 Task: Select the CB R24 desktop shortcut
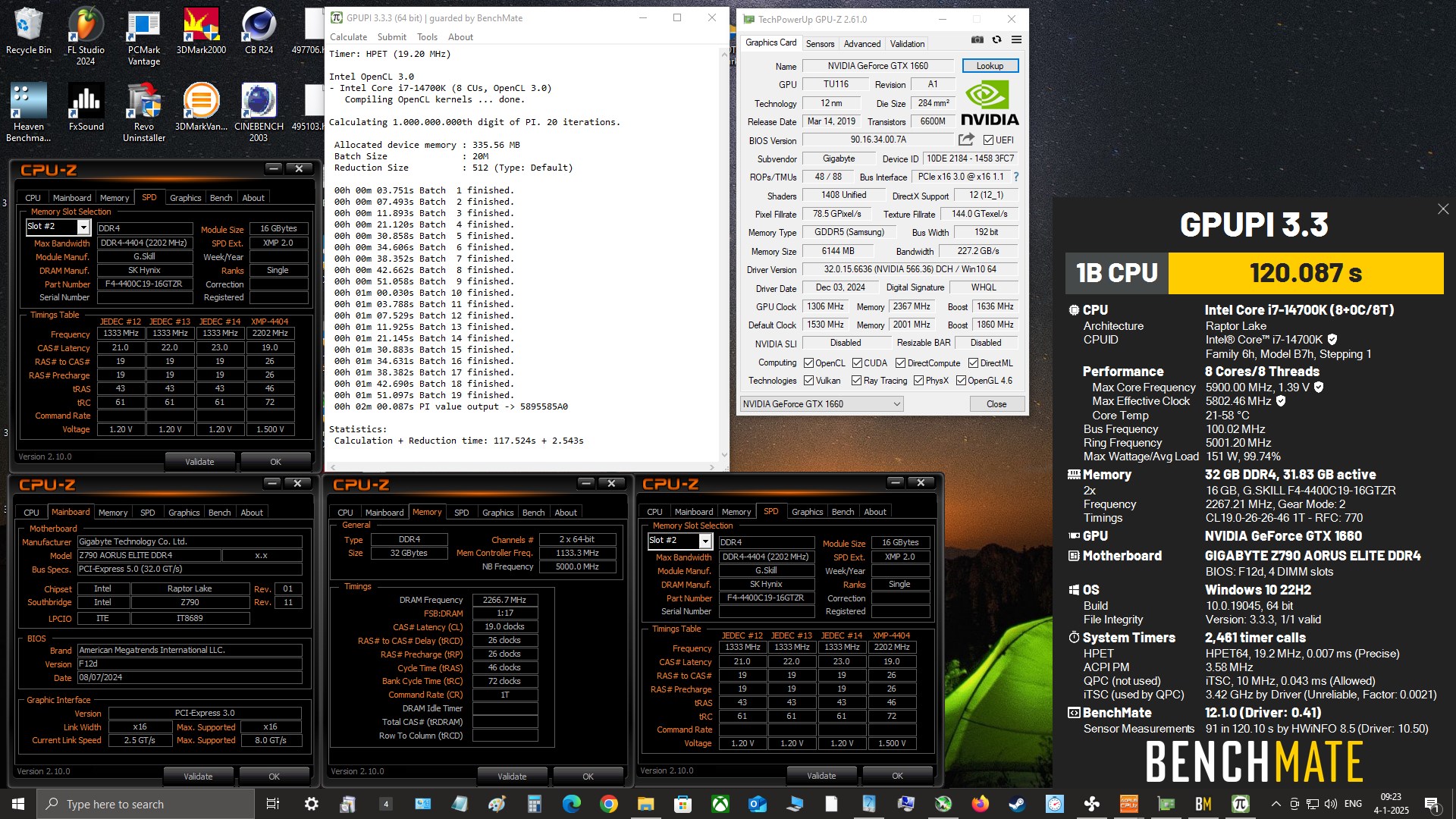pyautogui.click(x=259, y=32)
